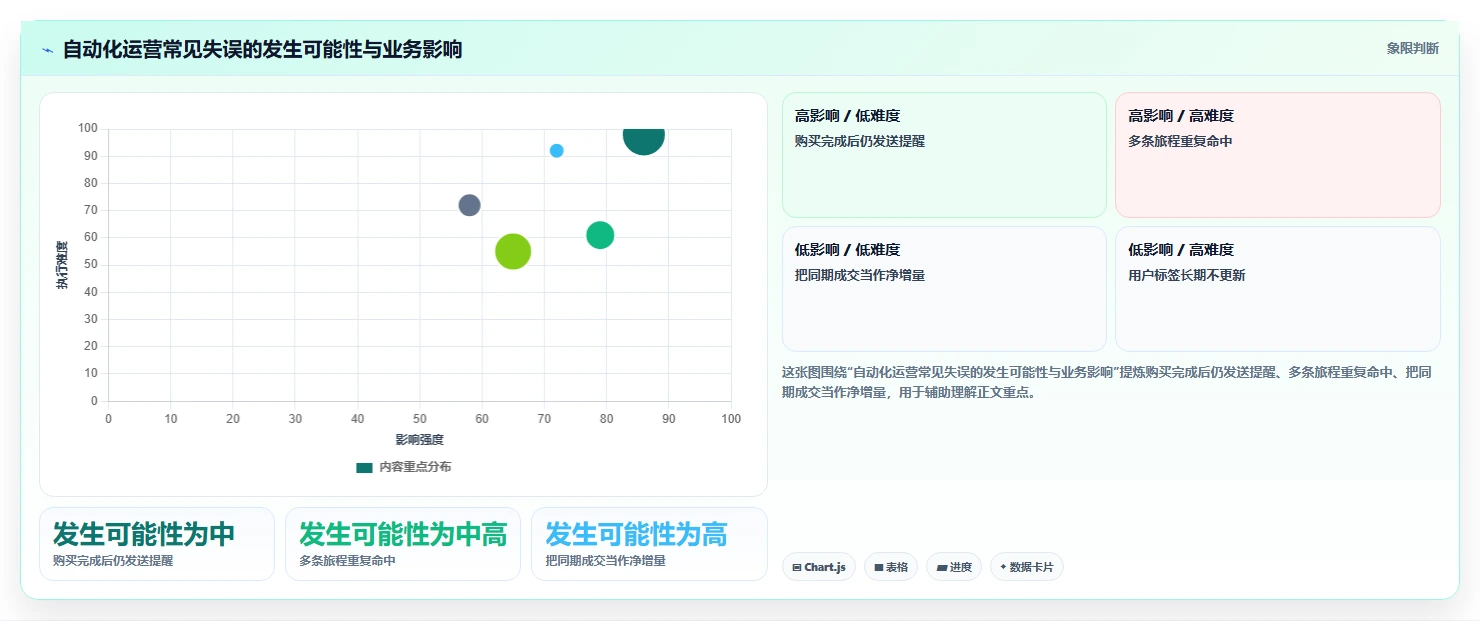The image size is (1480, 621).
Task: Click the 进度 chip
Action: click(954, 567)
